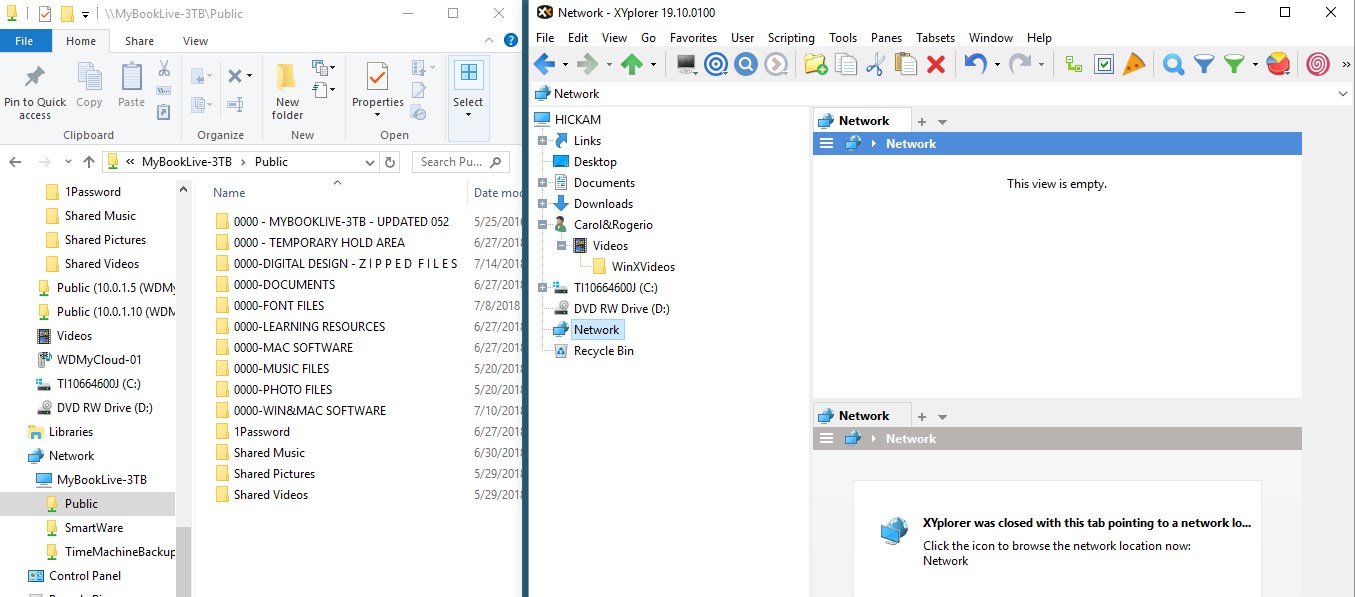
Task: Click the blue magnifier-circle icon in XYplorer toolbar
Action: (746, 64)
